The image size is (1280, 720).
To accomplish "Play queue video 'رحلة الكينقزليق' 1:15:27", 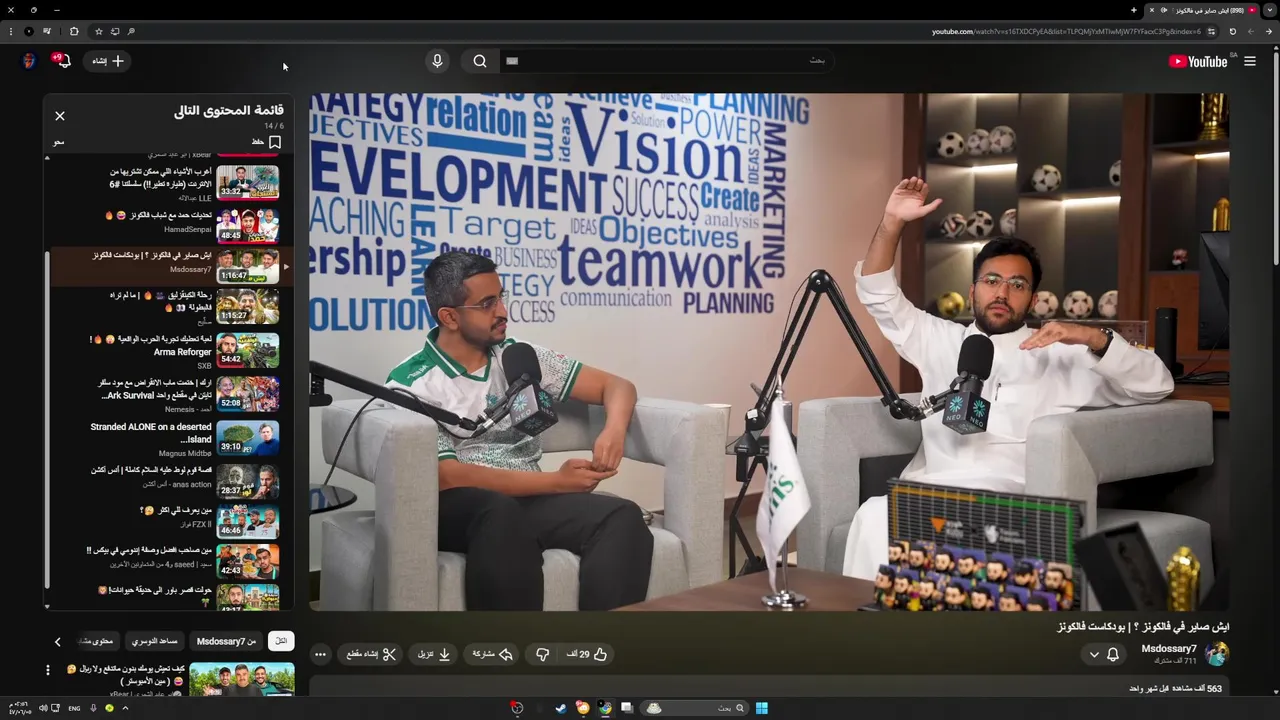I will click(x=172, y=307).
